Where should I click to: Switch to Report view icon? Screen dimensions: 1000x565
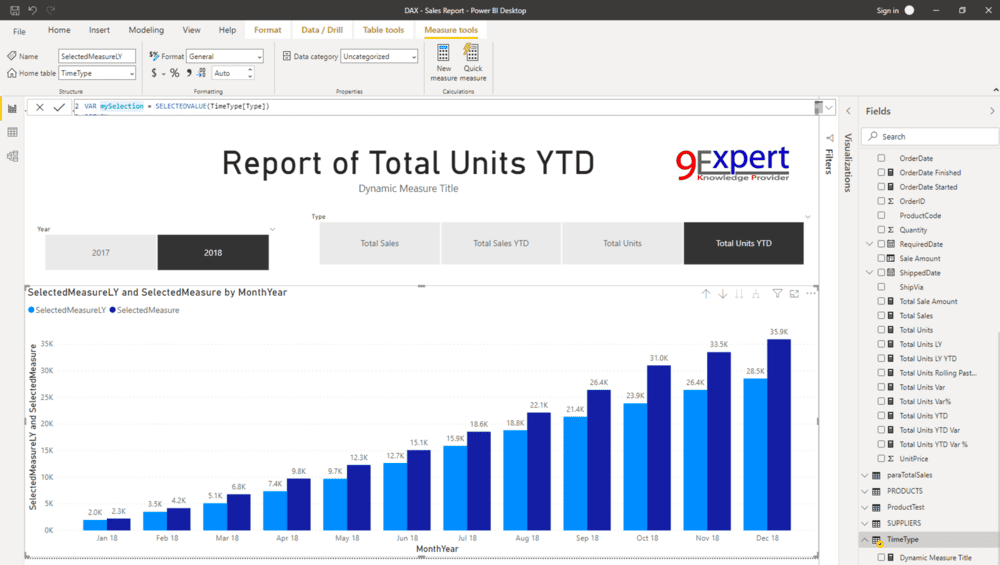[12, 109]
